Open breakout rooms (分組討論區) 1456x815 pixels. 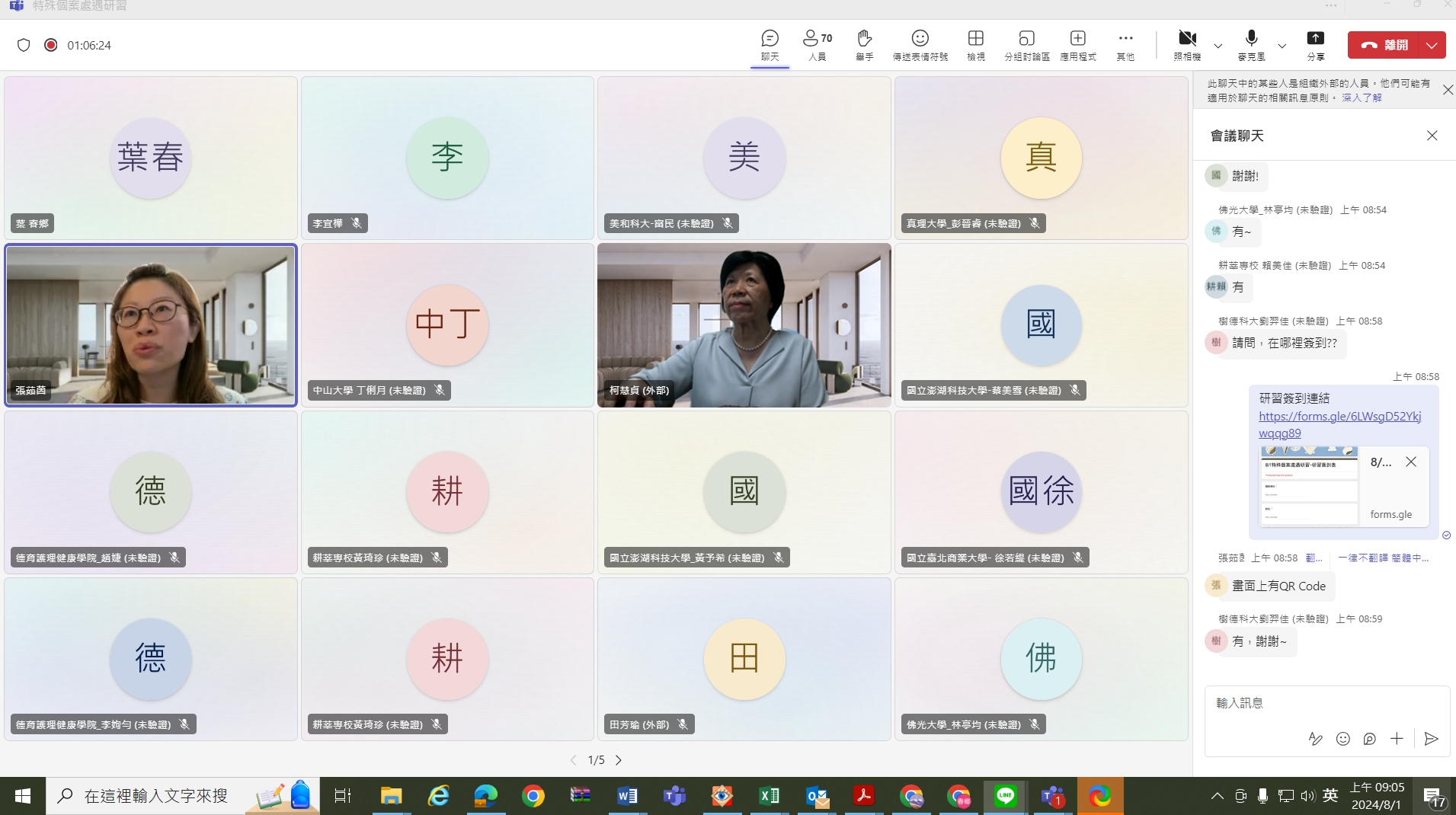pos(1026,45)
